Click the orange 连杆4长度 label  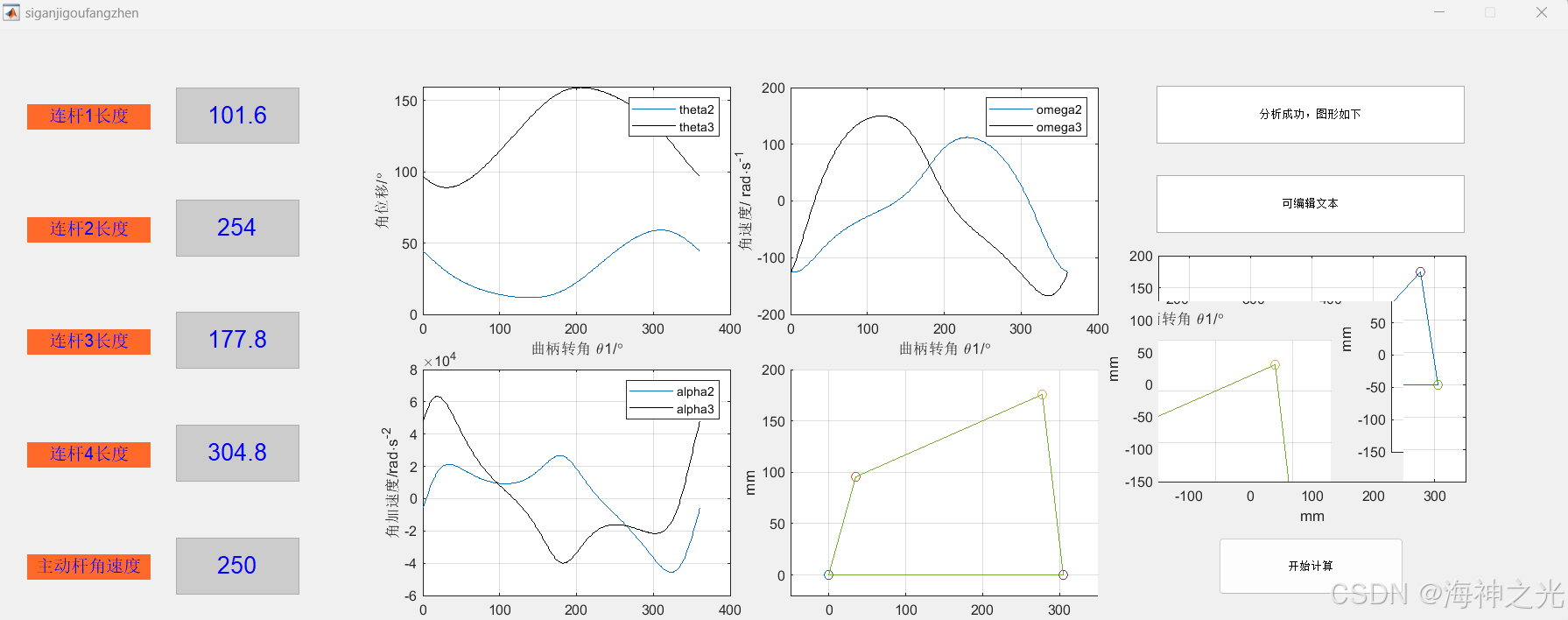pos(88,454)
